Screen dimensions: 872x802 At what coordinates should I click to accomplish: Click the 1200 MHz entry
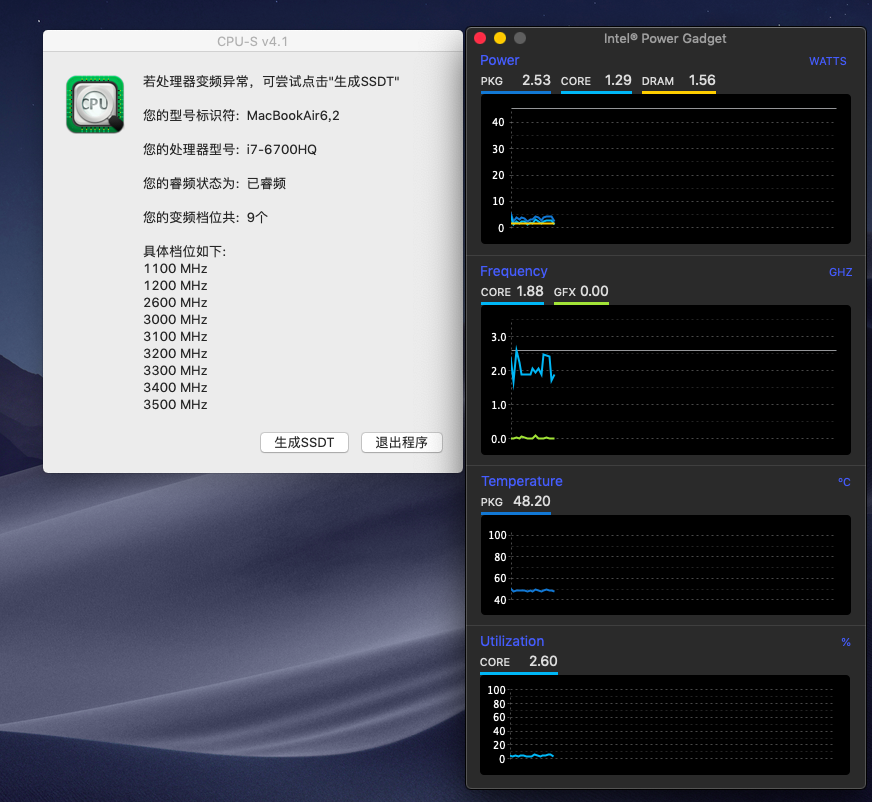pyautogui.click(x=175, y=286)
